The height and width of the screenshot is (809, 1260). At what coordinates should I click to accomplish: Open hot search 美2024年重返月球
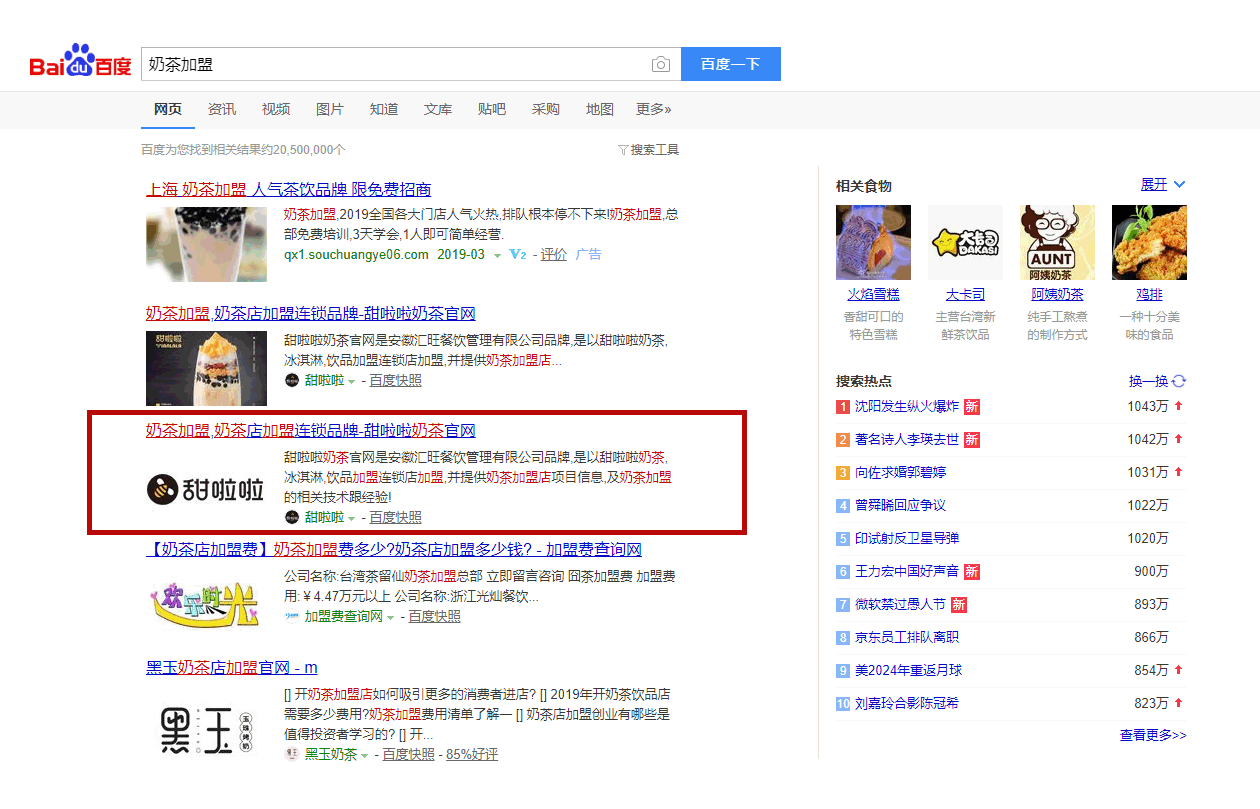[907, 670]
